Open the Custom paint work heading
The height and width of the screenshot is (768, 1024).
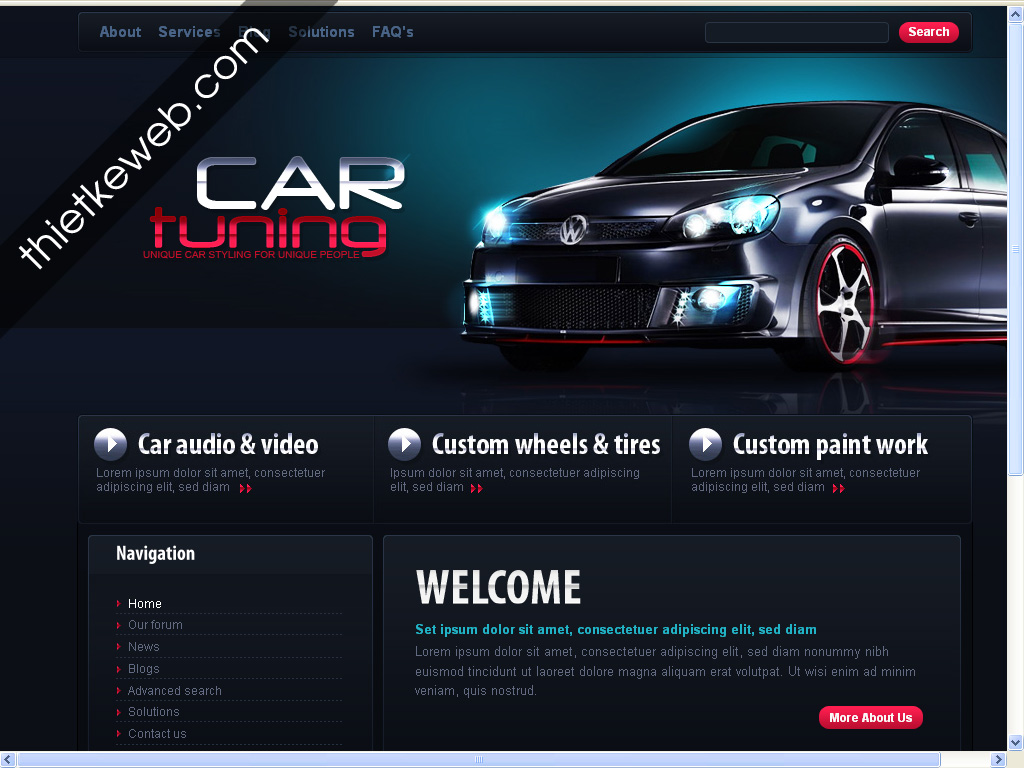click(x=830, y=445)
